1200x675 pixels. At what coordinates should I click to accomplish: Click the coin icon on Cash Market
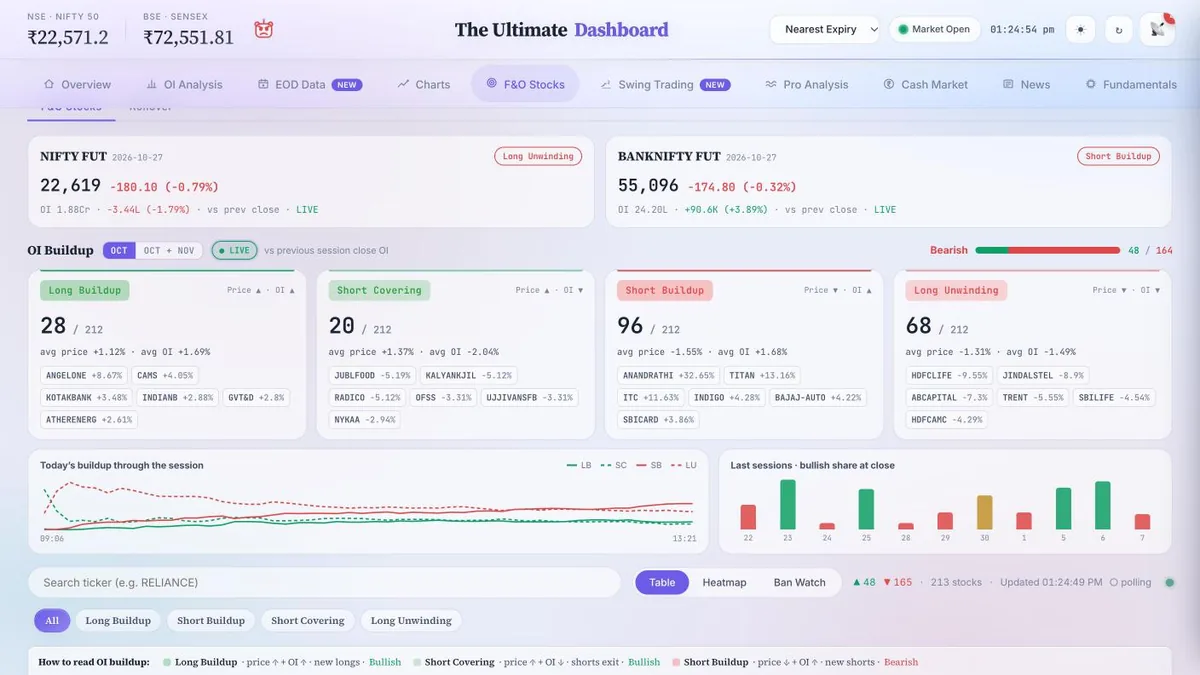pos(889,85)
